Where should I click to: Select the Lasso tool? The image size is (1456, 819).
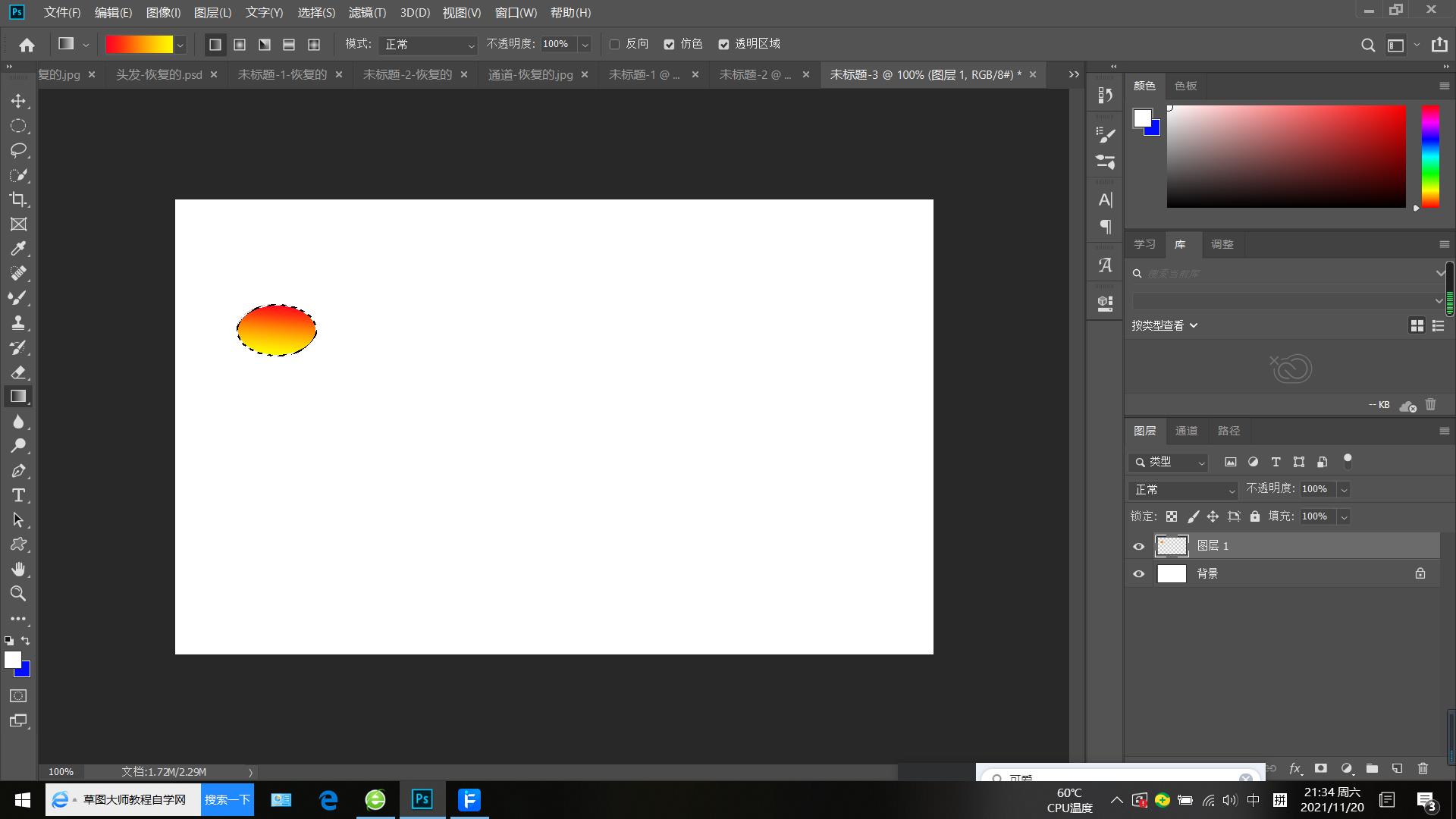click(x=18, y=150)
